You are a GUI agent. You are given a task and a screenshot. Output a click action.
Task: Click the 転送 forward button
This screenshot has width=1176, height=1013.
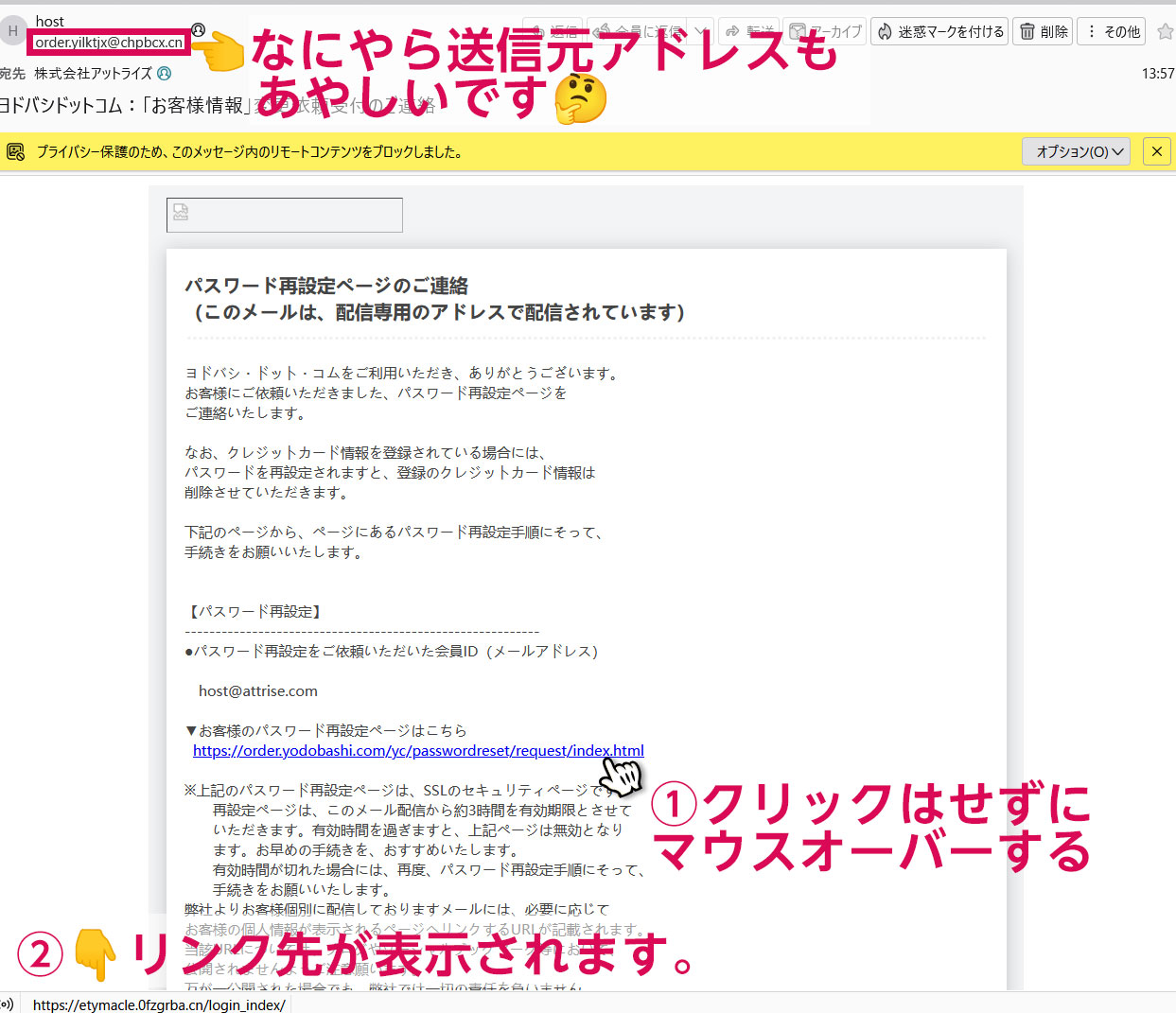[748, 31]
